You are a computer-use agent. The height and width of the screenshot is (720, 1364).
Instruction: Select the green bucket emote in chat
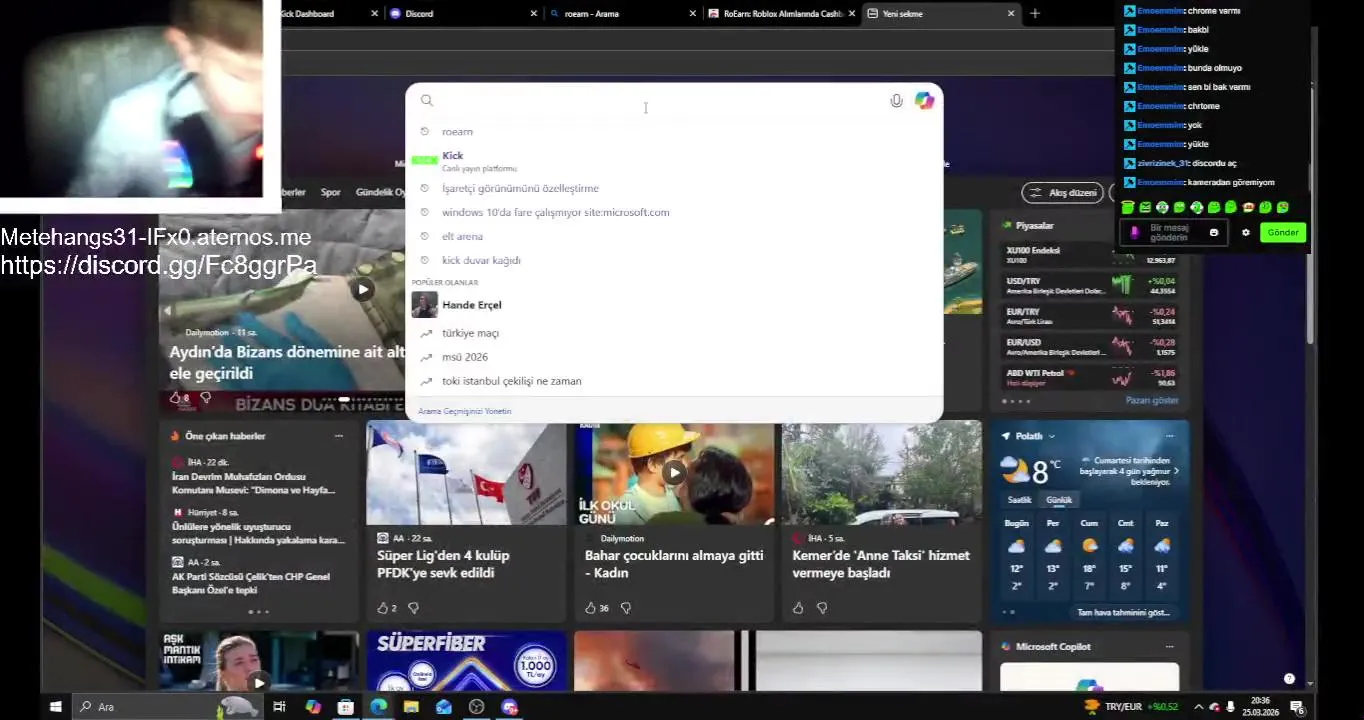point(1128,208)
